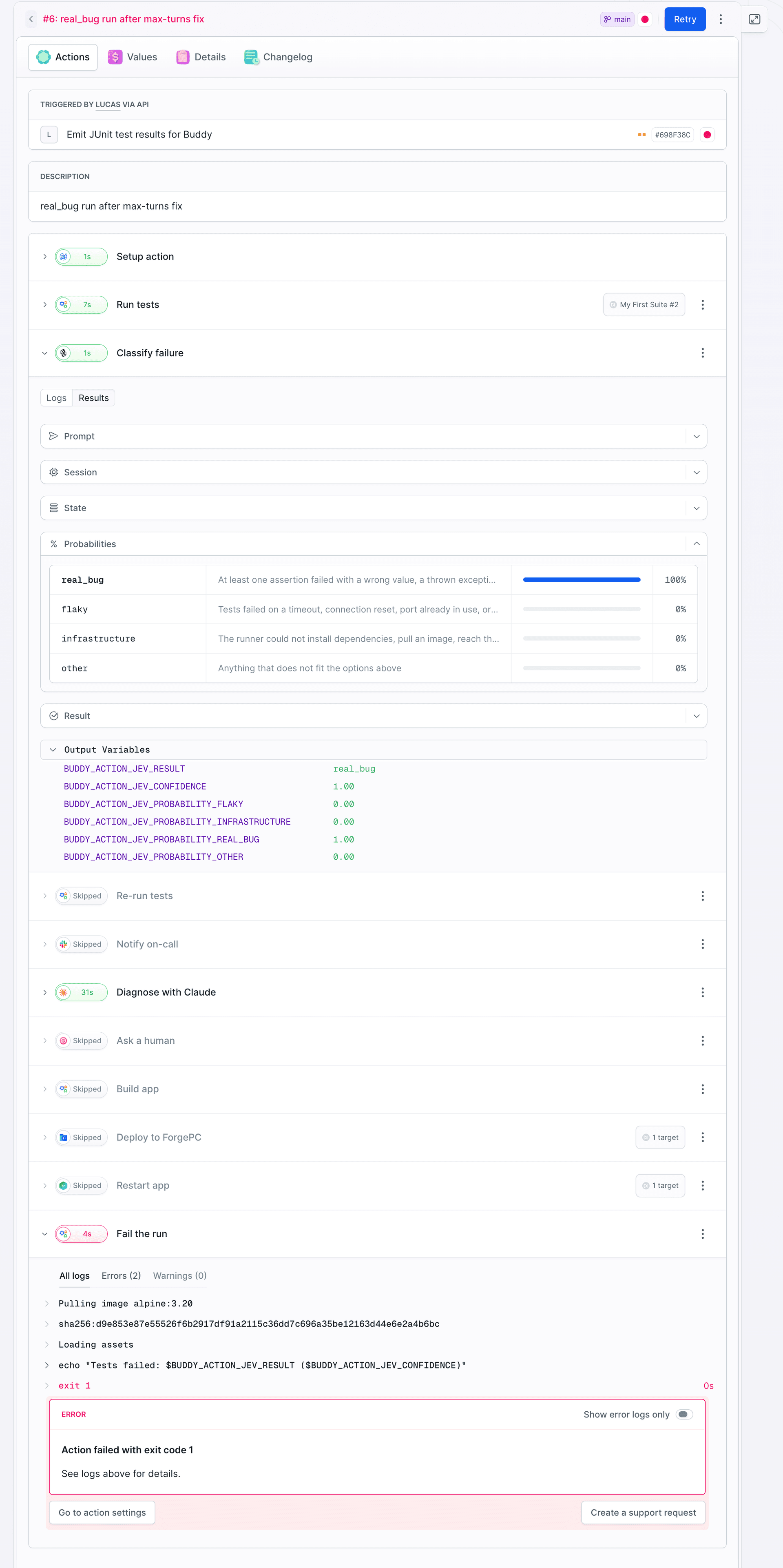Image resolution: width=783 pixels, height=1568 pixels.
Task: Click the flaky probability bar
Action: 582,609
